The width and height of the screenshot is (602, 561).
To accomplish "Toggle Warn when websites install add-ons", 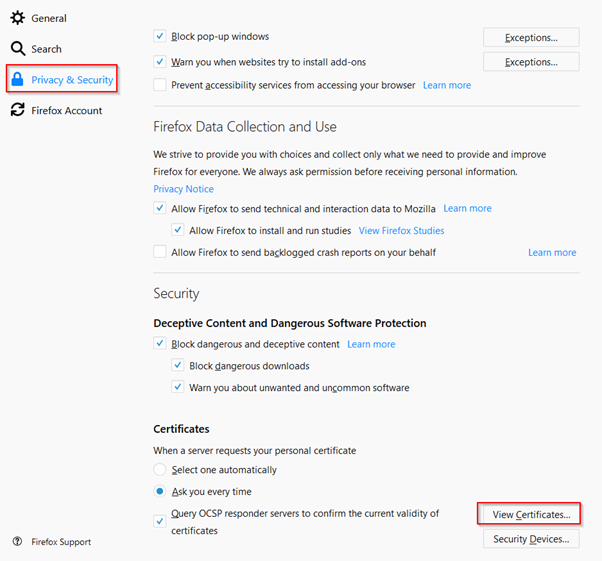I will coord(160,61).
